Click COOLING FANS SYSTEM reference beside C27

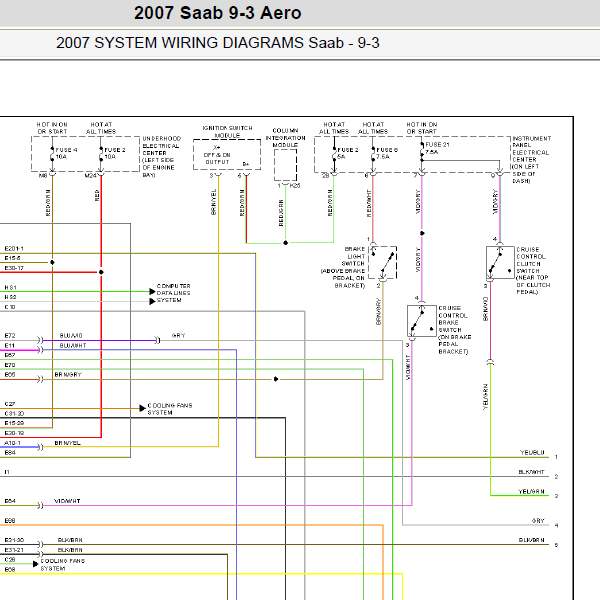pos(170,409)
